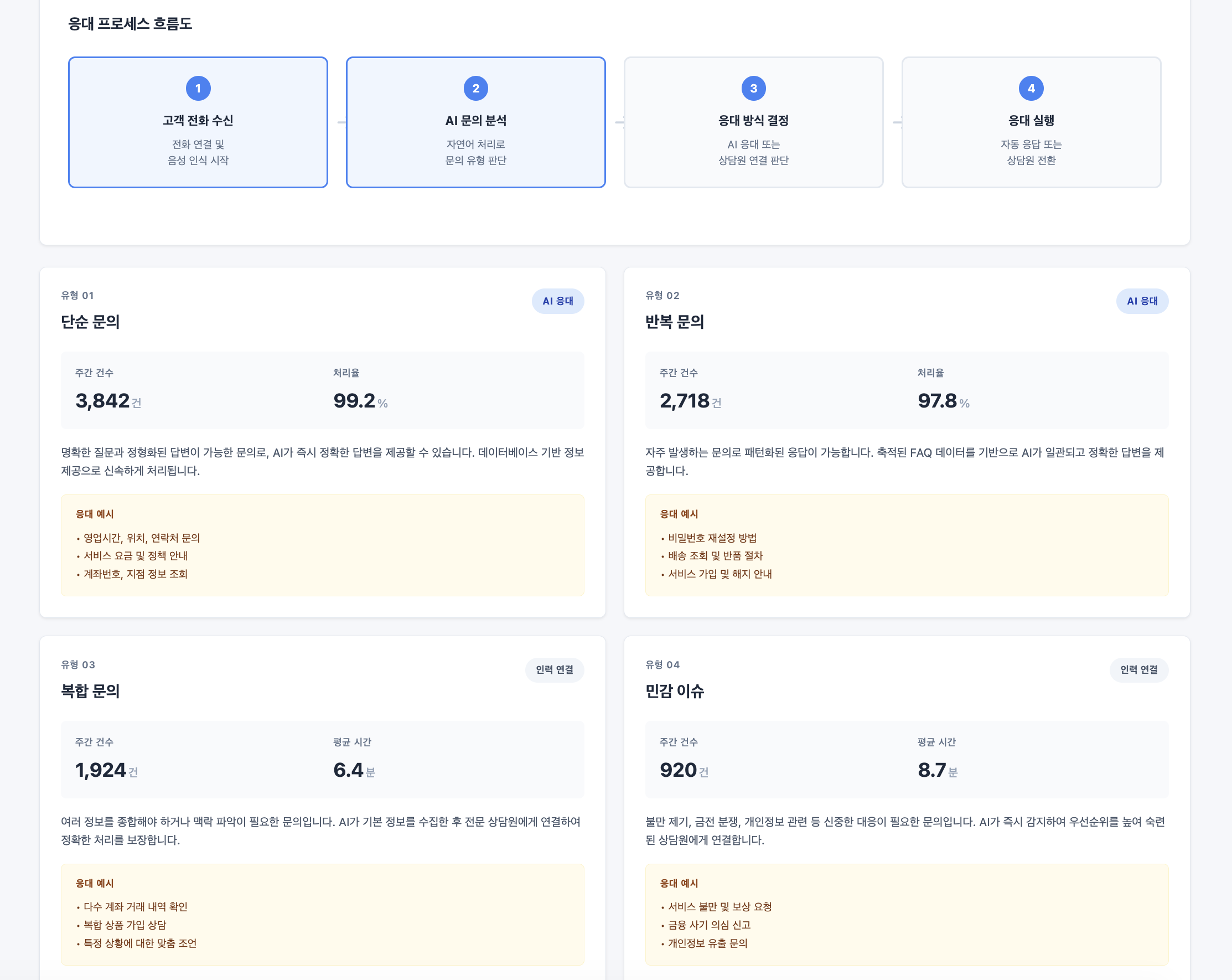This screenshot has width=1232, height=980.
Task: Click the step 3 number circle
Action: [x=753, y=88]
